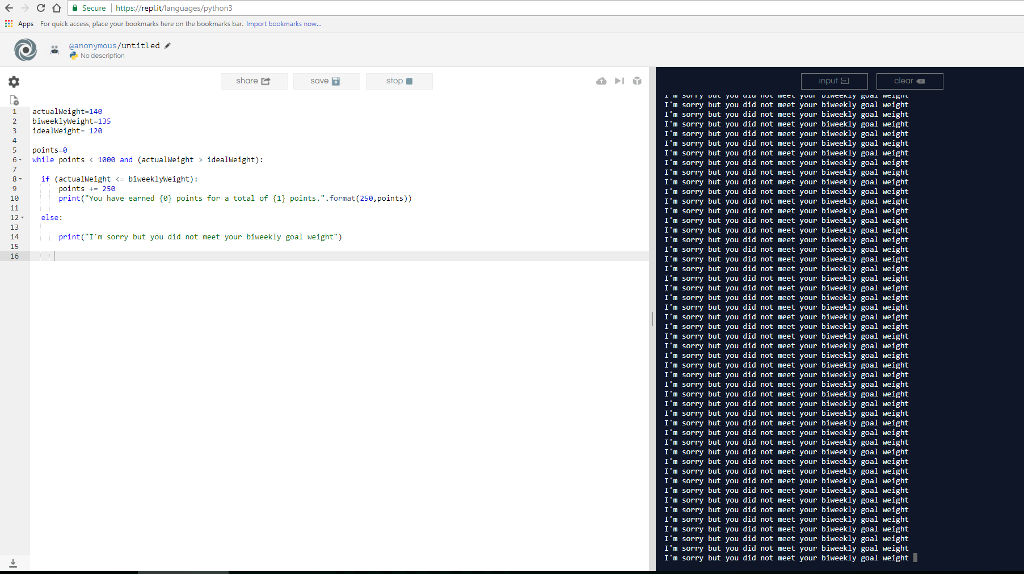
Task: Place cursor on empty editor line 16
Action: pyautogui.click(x=340, y=256)
